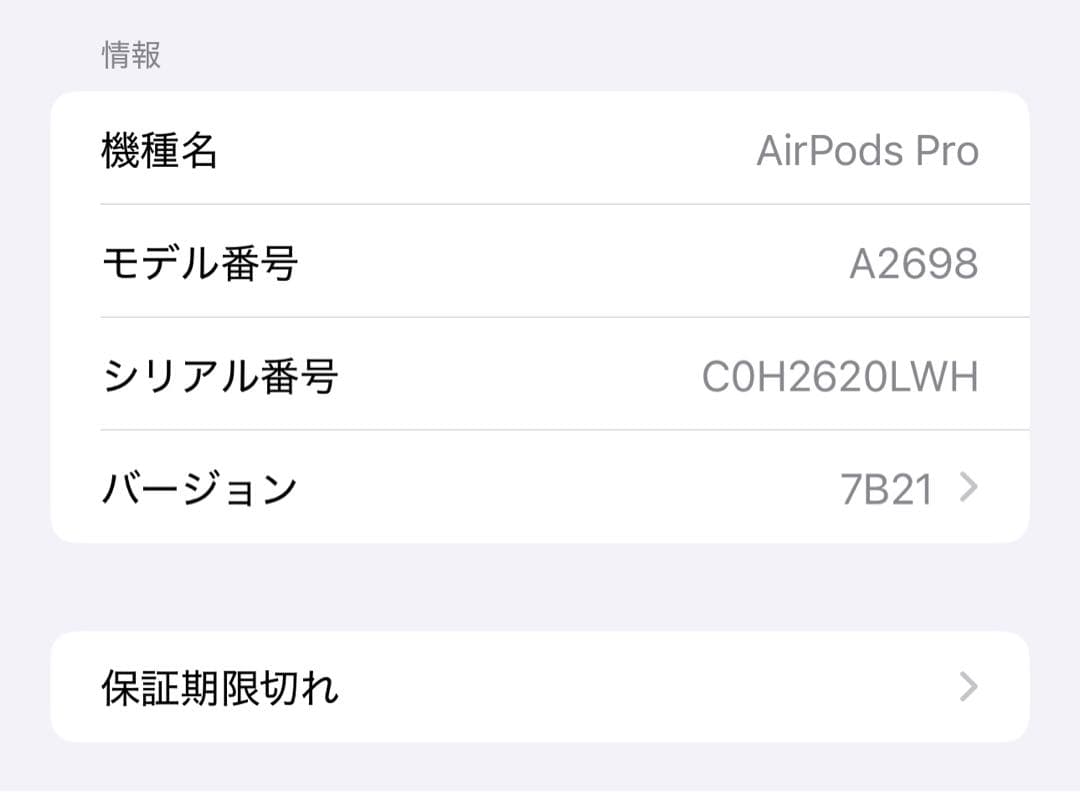The image size is (1080, 792).
Task: Select the モデル番号 row
Action: pos(540,262)
